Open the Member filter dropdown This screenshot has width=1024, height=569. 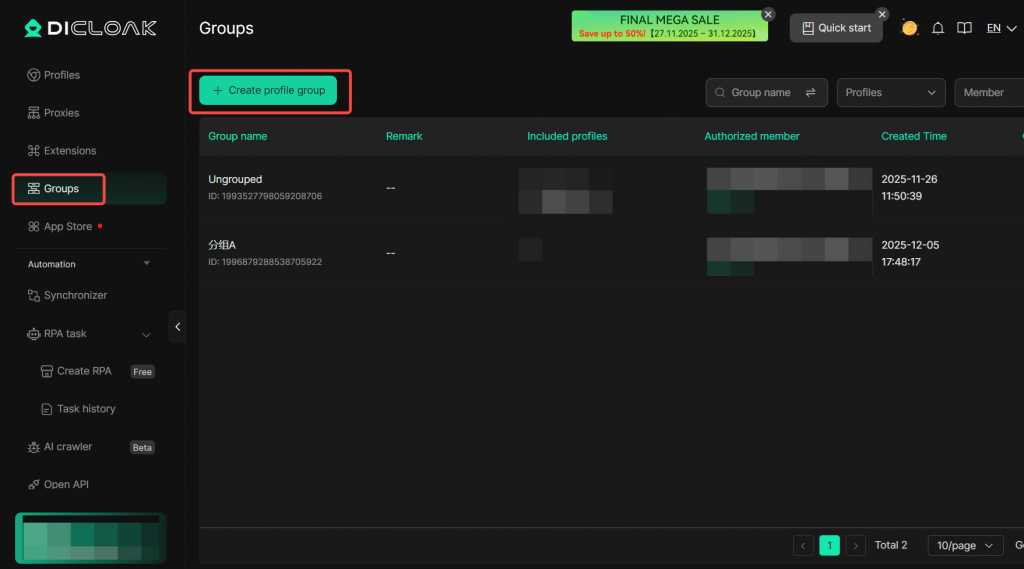click(x=988, y=93)
